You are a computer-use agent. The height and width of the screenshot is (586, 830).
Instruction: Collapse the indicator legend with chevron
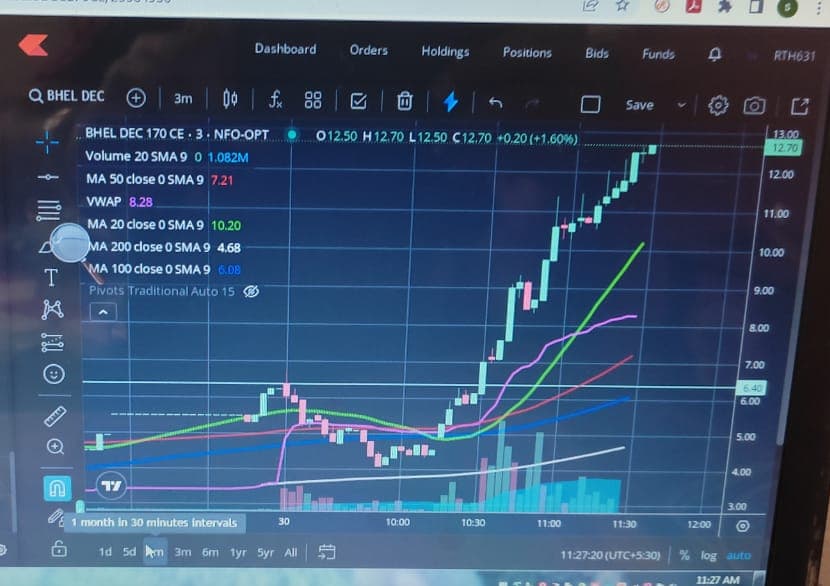103,312
